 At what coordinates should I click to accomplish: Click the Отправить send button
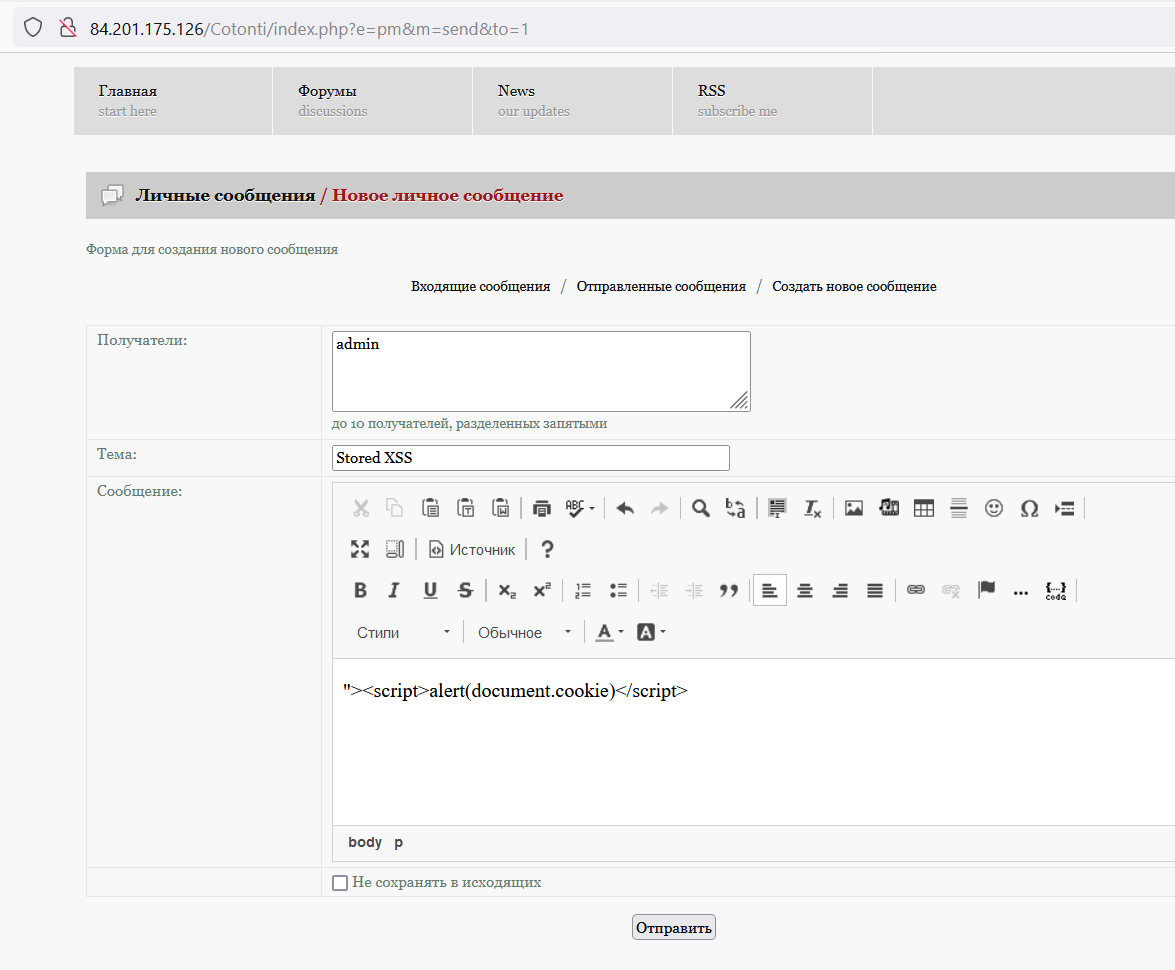(x=674, y=927)
